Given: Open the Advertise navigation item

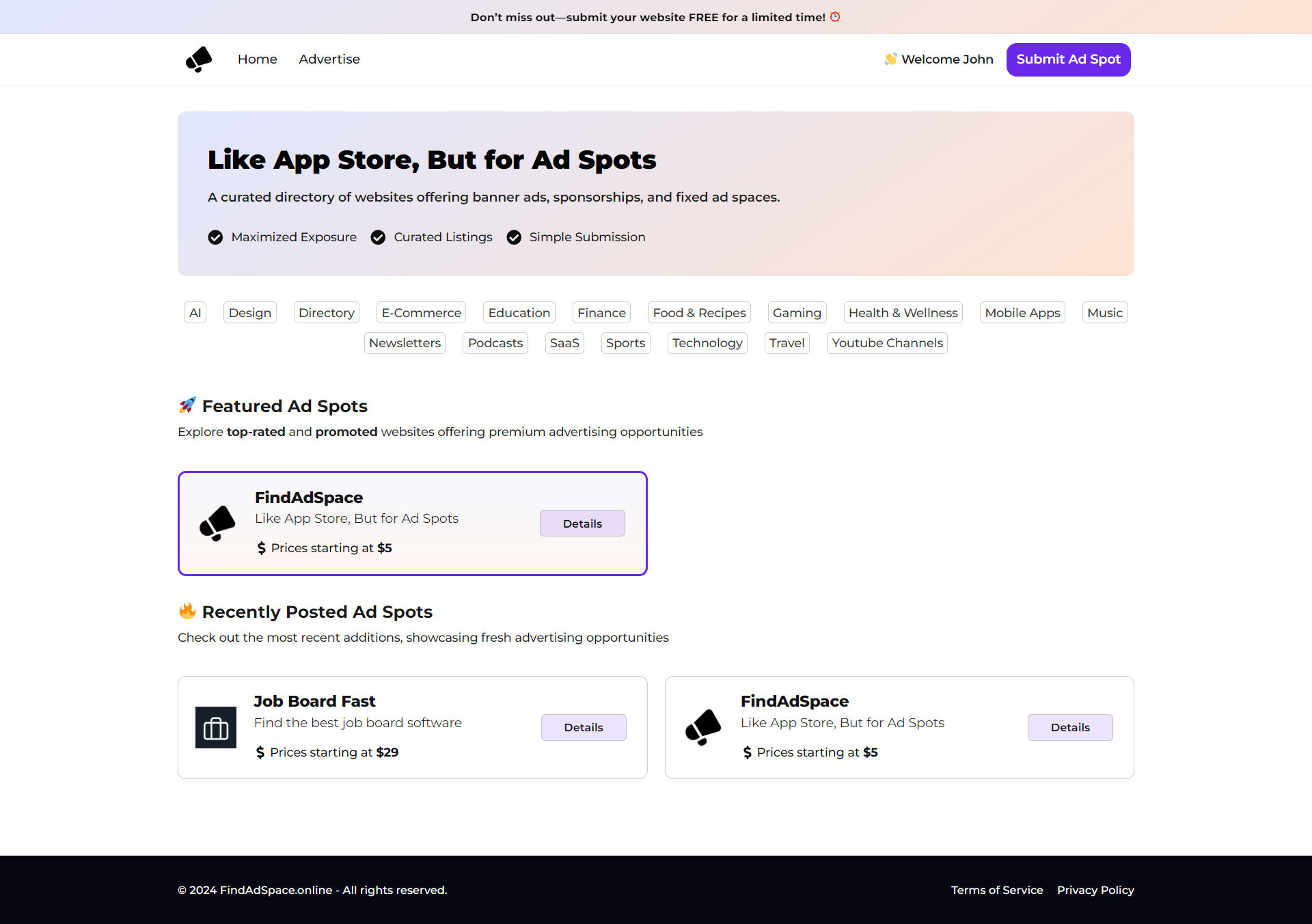Looking at the screenshot, I should [329, 59].
